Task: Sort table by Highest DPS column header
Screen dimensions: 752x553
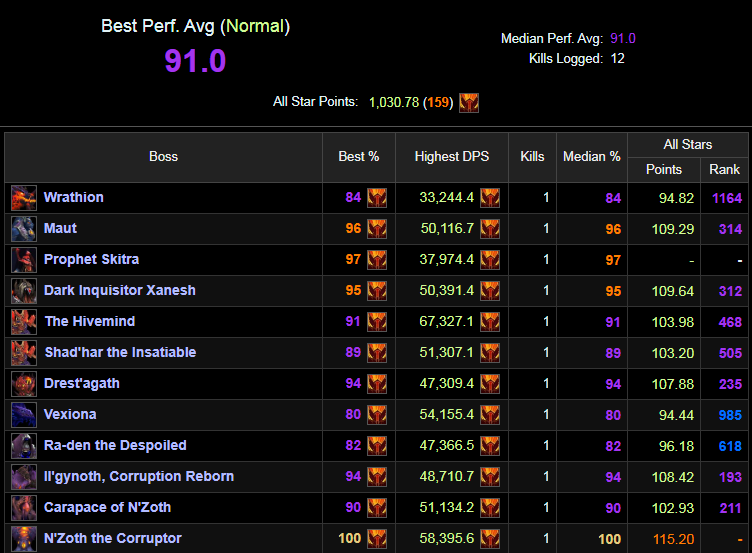Action: [449, 157]
